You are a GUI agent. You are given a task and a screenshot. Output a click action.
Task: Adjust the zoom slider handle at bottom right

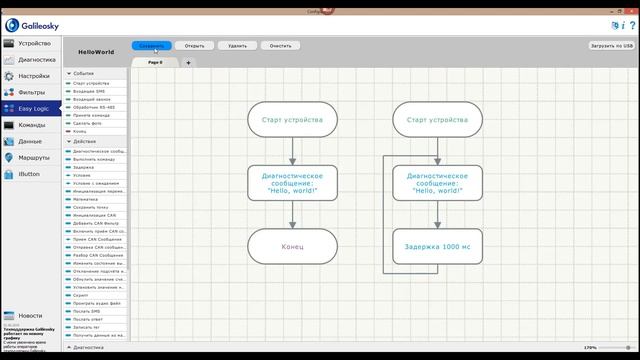pos(628,348)
